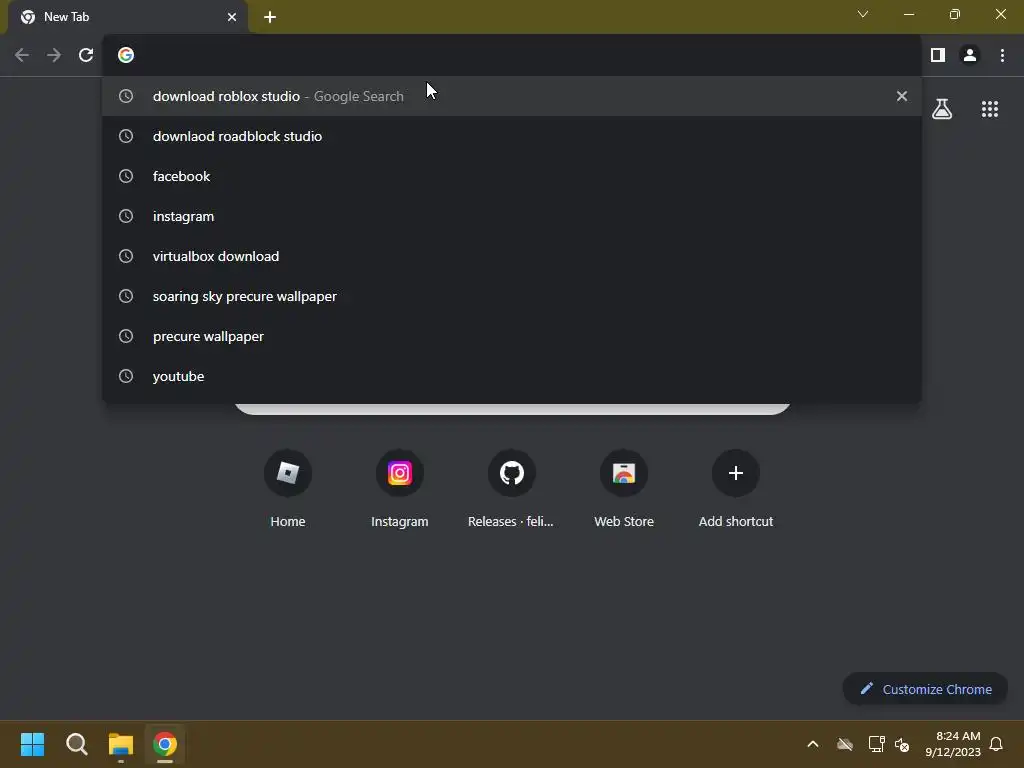The image size is (1024, 768).
Task: Open the Web Store shortcut
Action: (624, 488)
